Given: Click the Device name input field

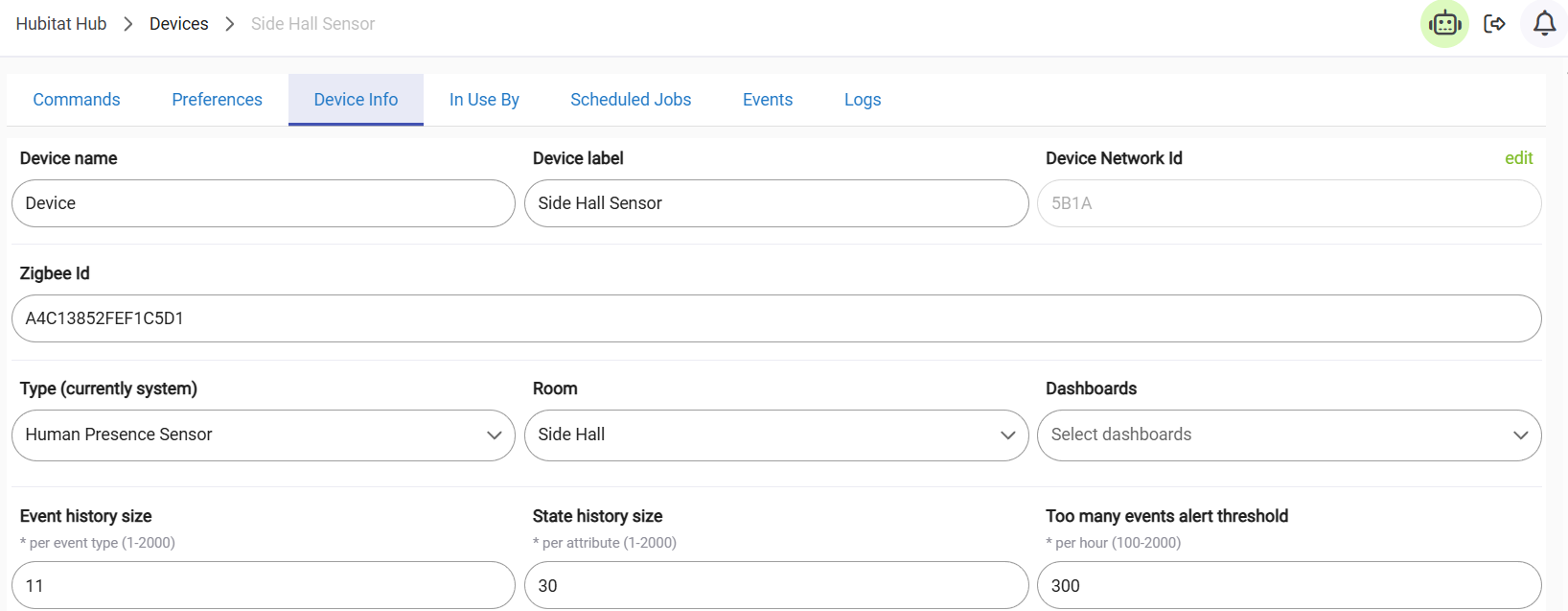Looking at the screenshot, I should point(263,203).
